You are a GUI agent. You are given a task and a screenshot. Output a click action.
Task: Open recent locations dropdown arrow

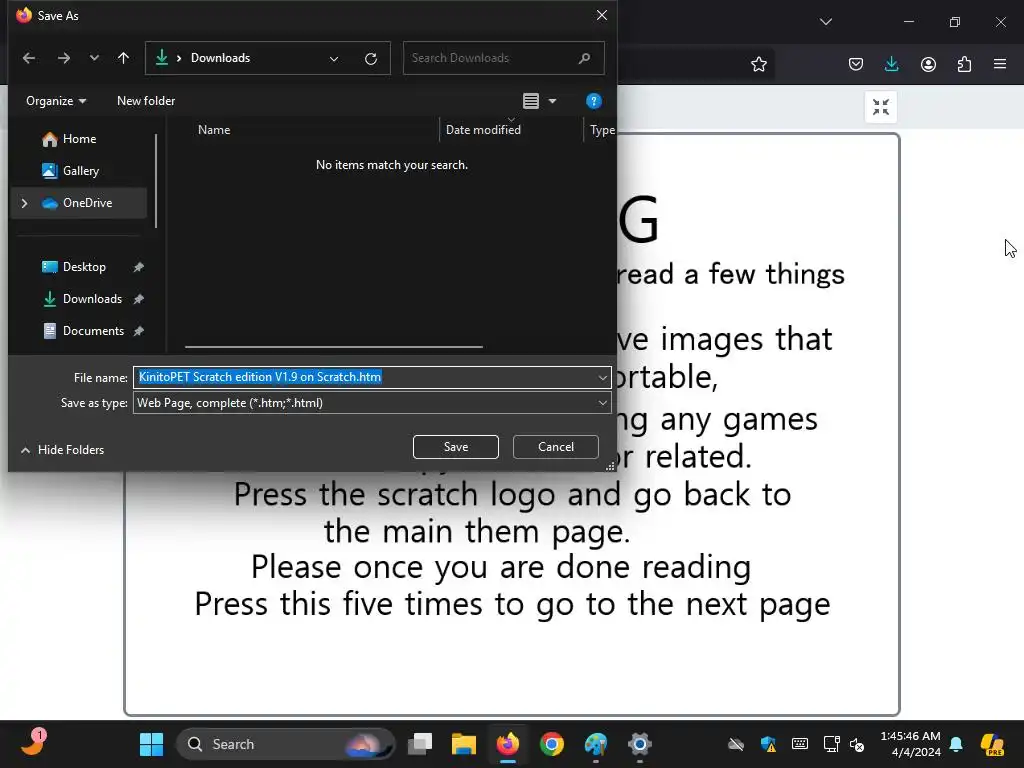94,58
